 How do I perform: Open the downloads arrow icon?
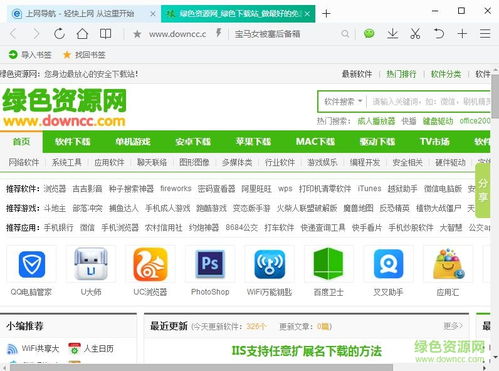[x=393, y=33]
